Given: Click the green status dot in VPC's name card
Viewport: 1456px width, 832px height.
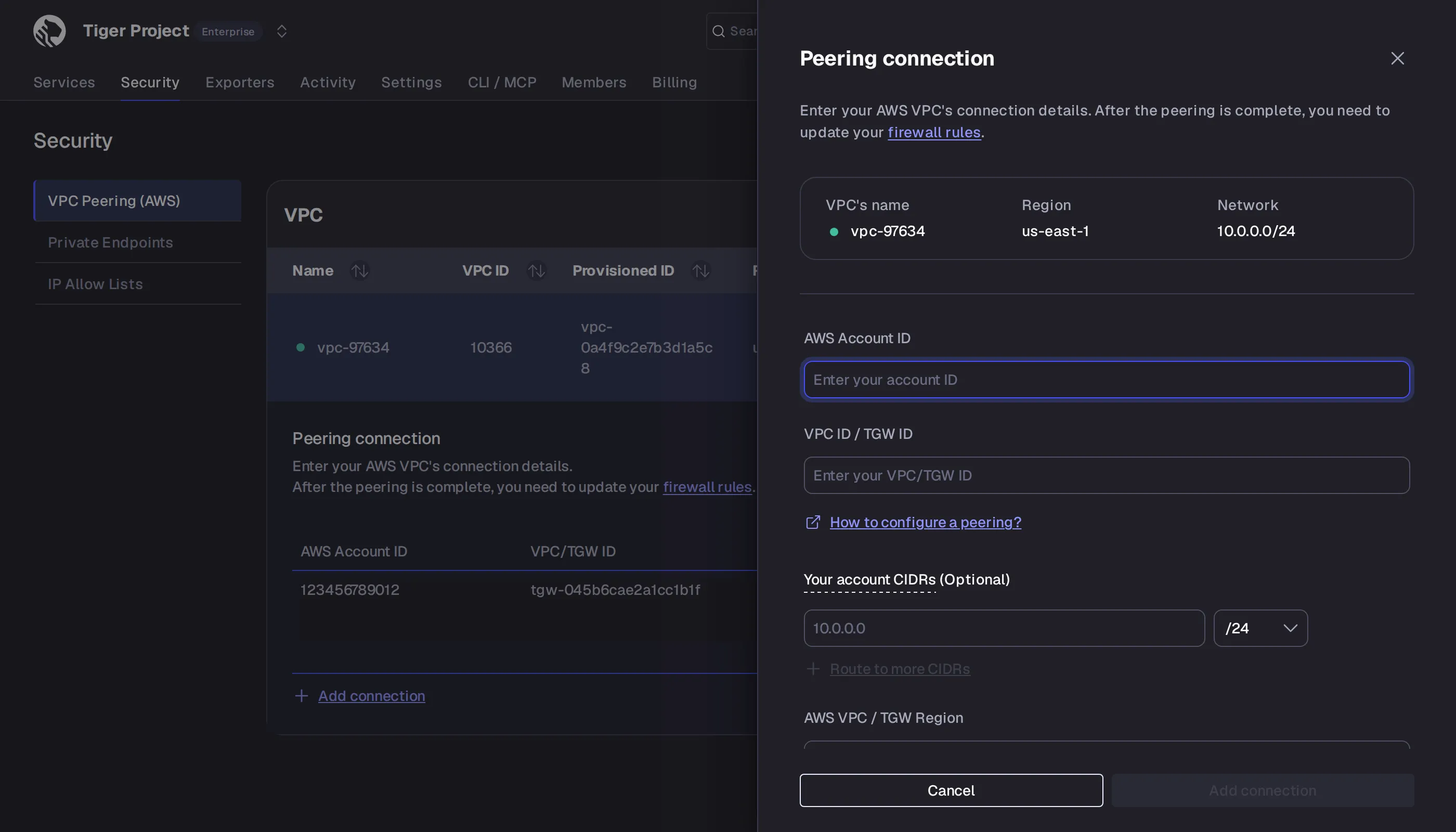Looking at the screenshot, I should (834, 231).
